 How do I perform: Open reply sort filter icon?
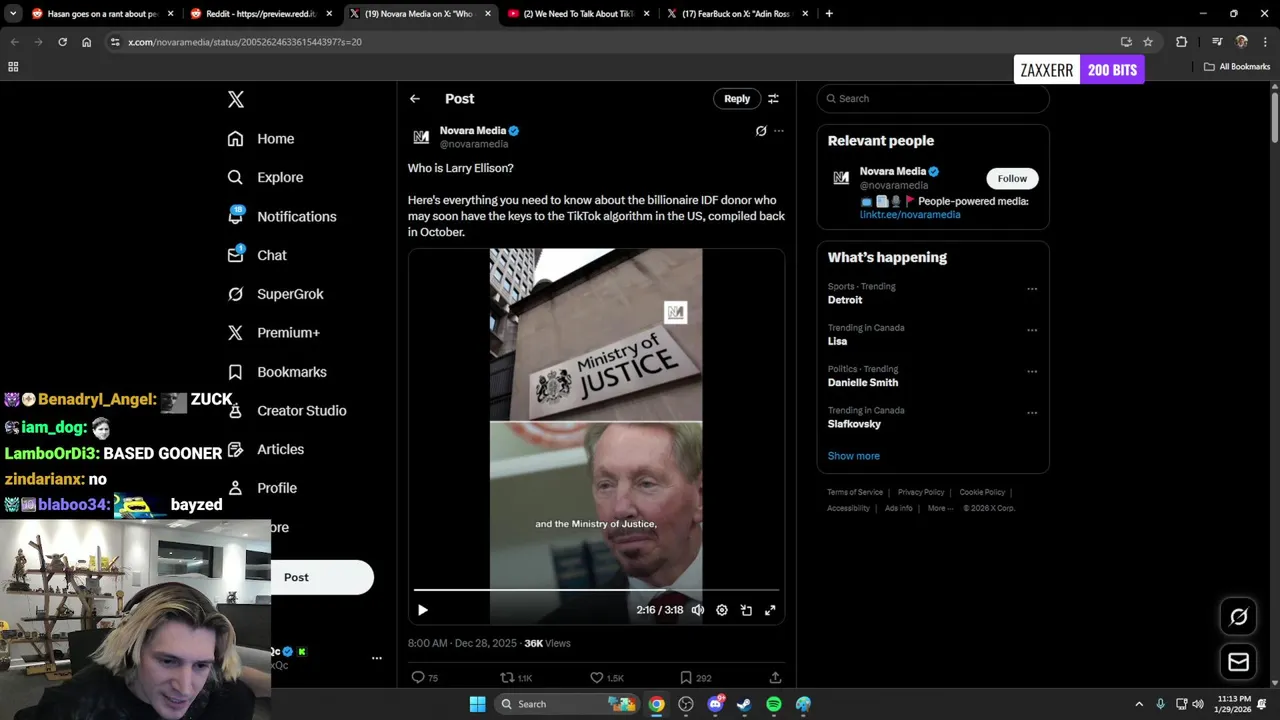(773, 99)
